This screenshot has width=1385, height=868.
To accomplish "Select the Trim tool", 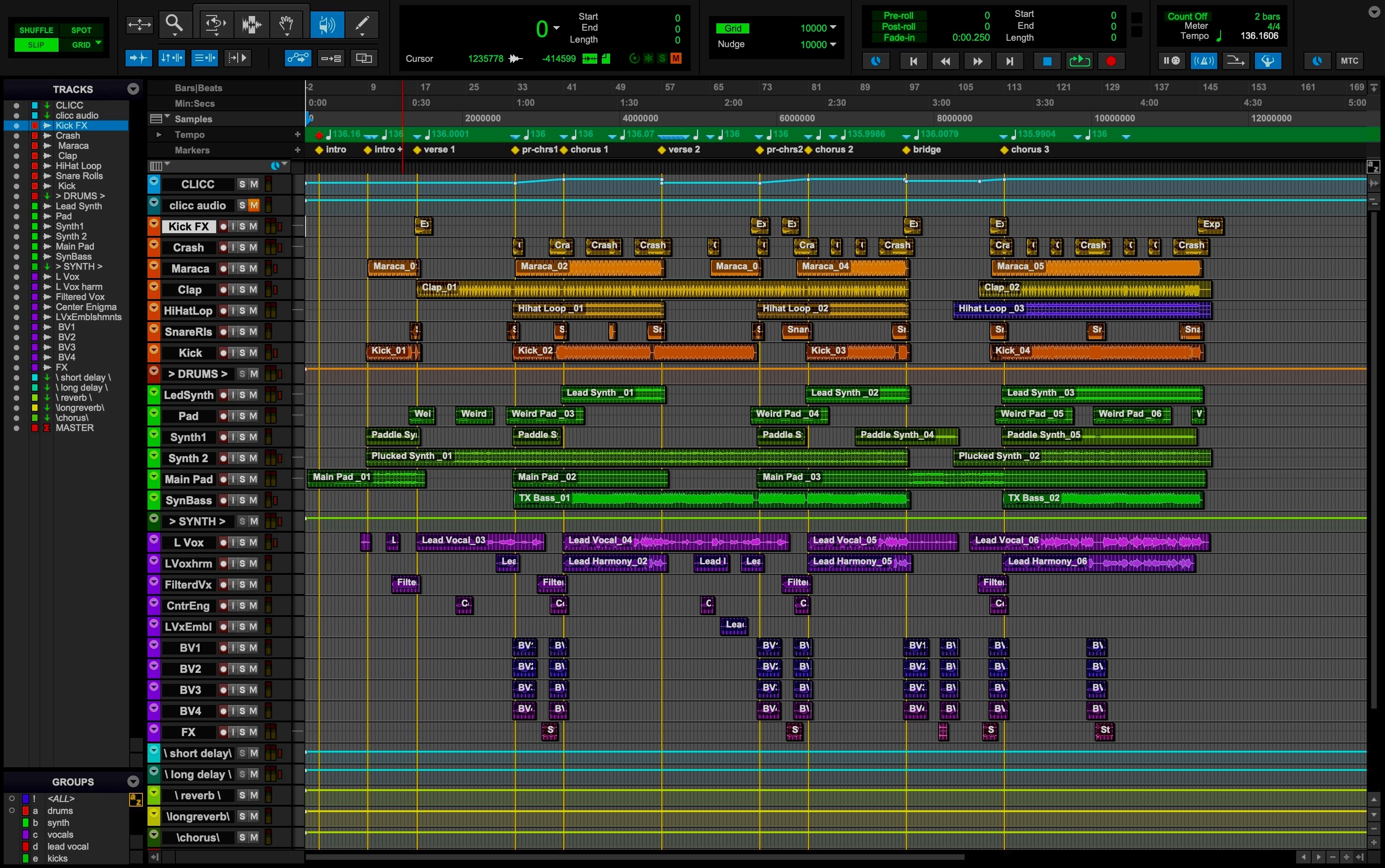I will click(215, 24).
